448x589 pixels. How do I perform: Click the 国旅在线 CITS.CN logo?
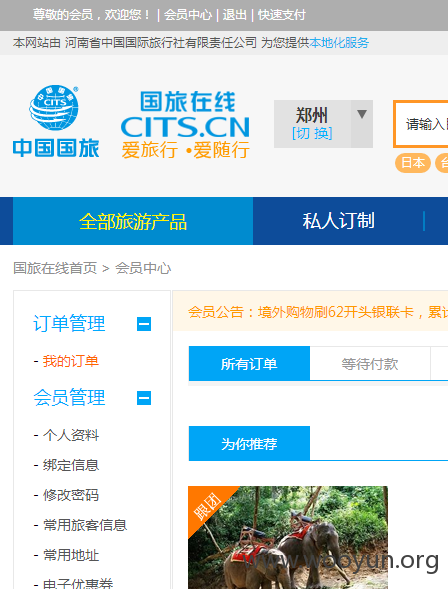[x=185, y=125]
